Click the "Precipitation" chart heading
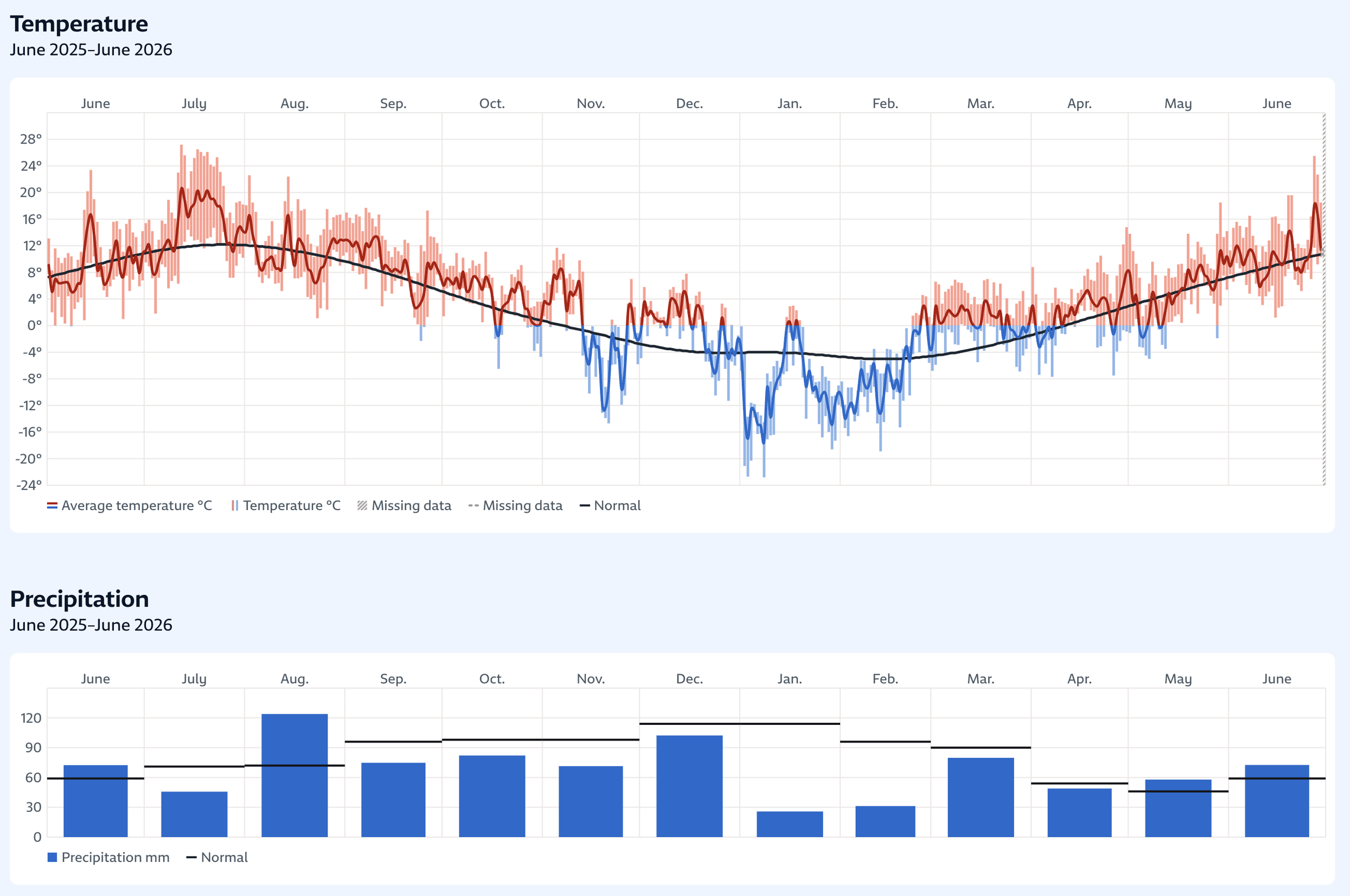Image resolution: width=1350 pixels, height=896 pixels. point(79,599)
